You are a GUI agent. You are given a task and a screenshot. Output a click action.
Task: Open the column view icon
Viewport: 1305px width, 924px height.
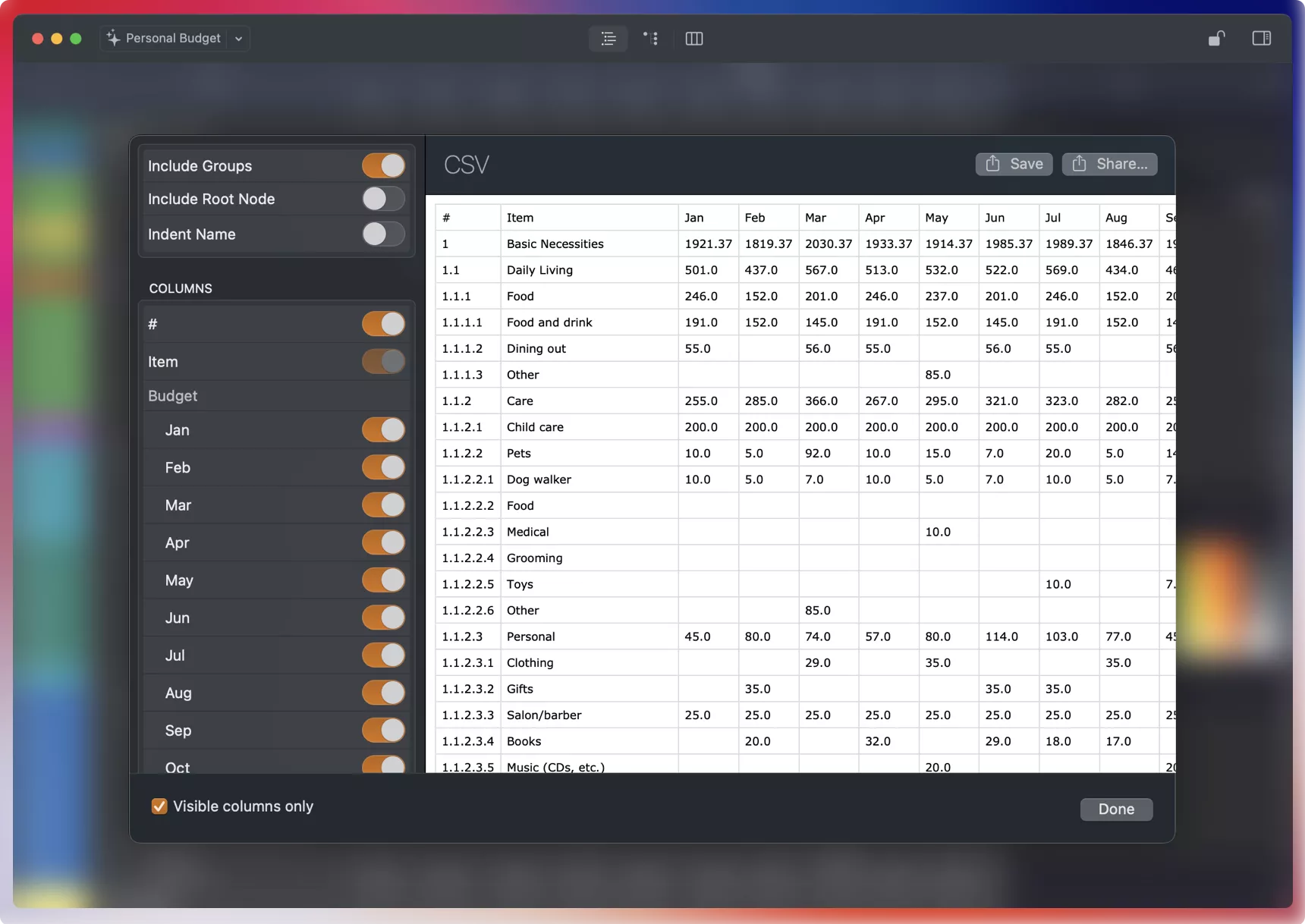pyautogui.click(x=693, y=38)
